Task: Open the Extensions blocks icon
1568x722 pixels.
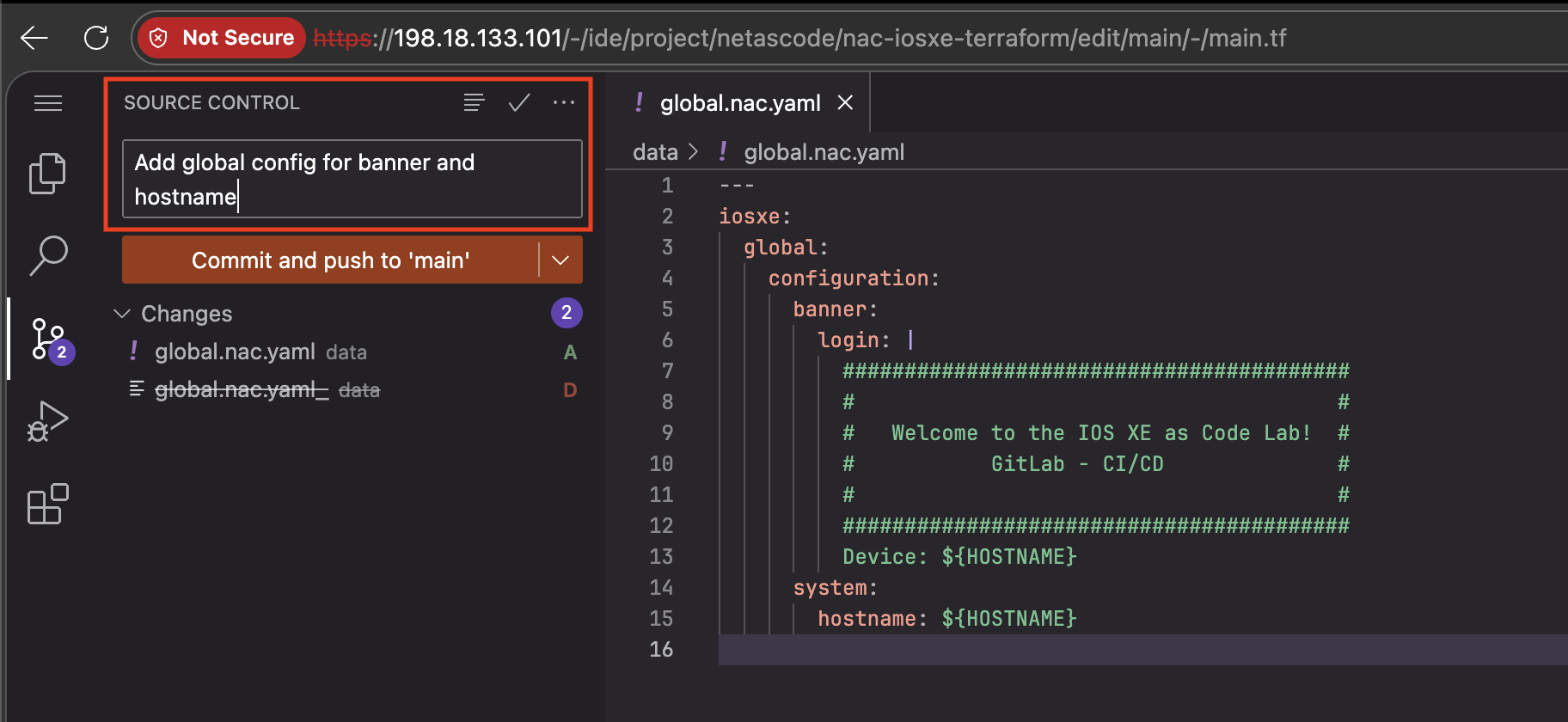Action: 48,504
